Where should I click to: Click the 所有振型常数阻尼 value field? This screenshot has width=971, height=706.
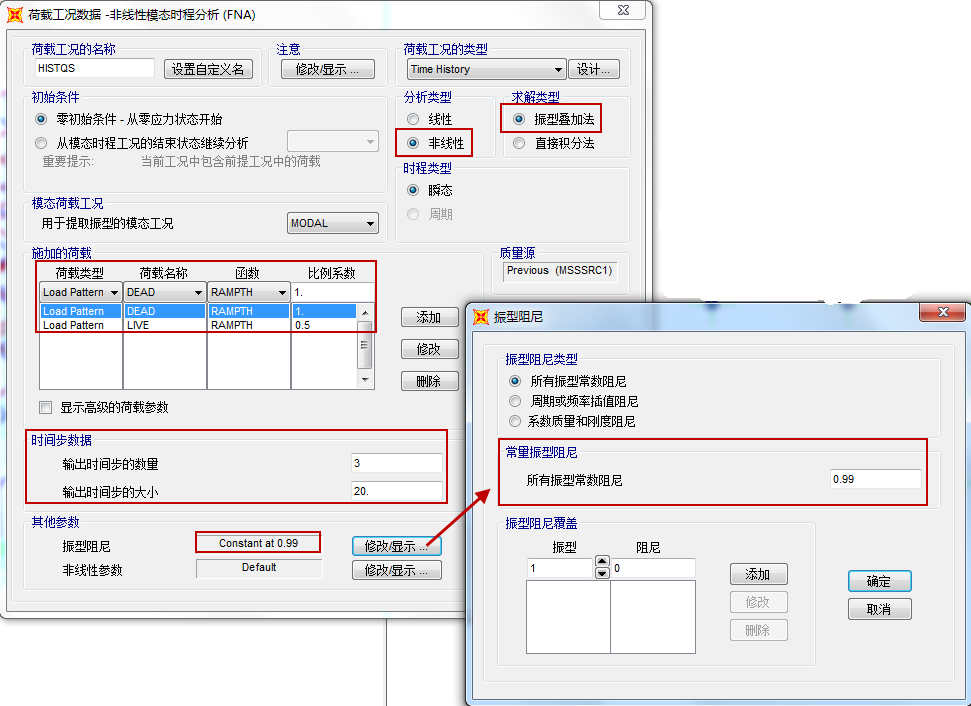pos(874,479)
